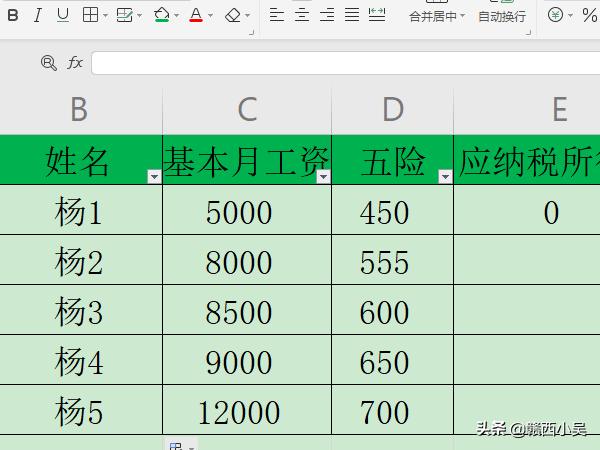Screen dimensions: 600x450
Task: Select cell 杨1
Action: pyautogui.click(x=81, y=210)
